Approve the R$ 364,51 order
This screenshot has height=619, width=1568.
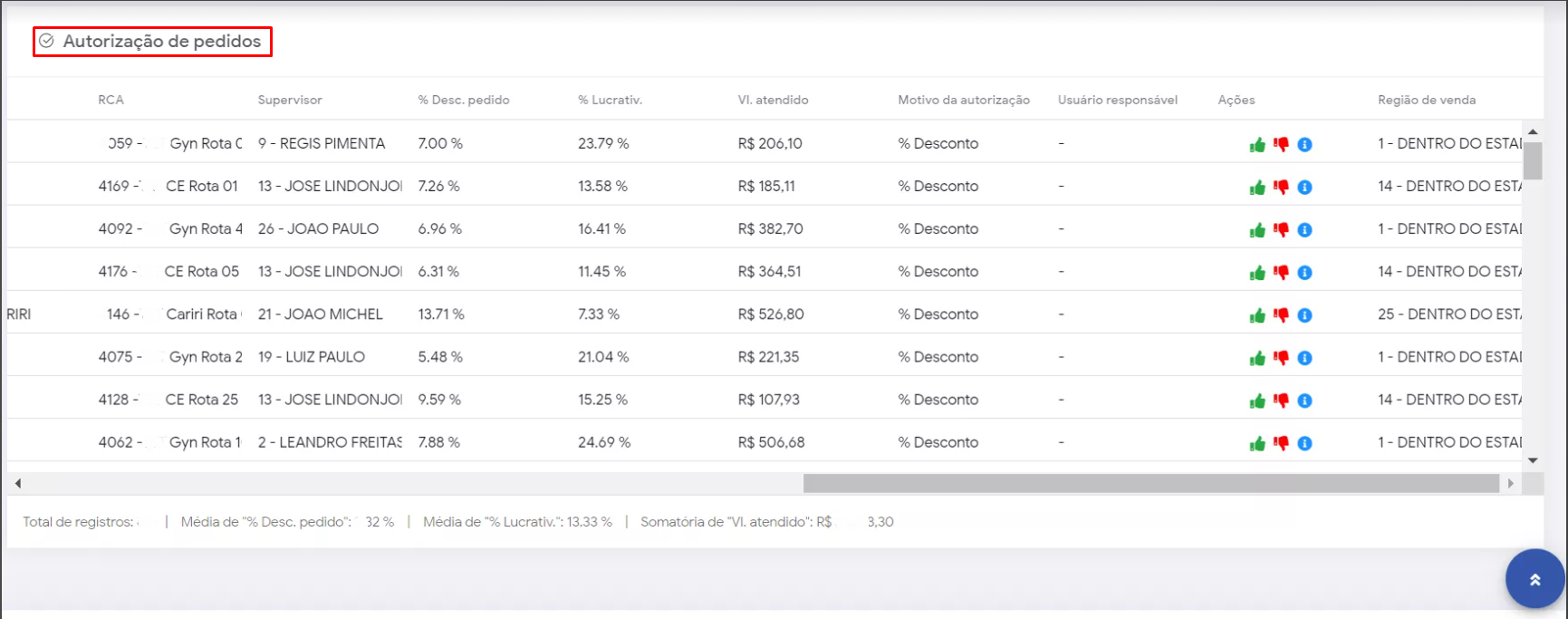(1257, 273)
